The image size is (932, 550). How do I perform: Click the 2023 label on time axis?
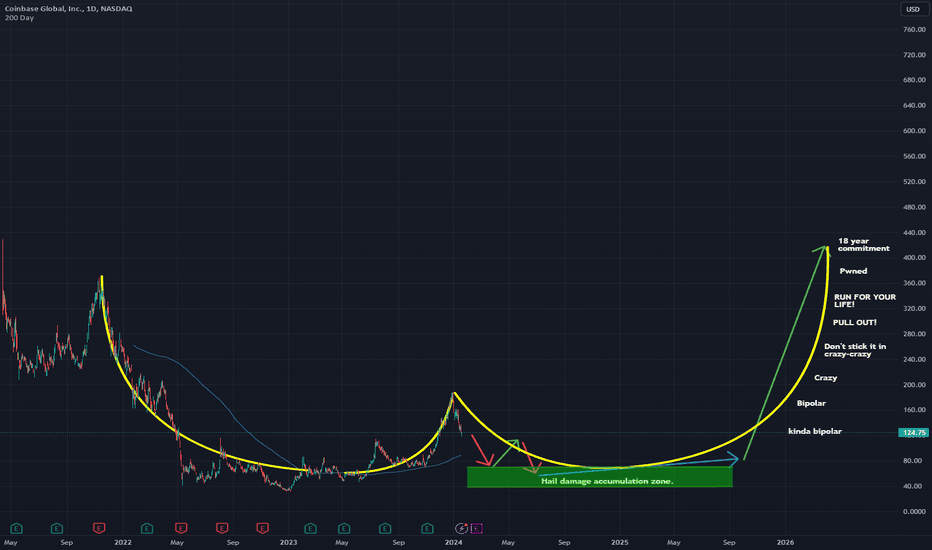pyautogui.click(x=288, y=542)
